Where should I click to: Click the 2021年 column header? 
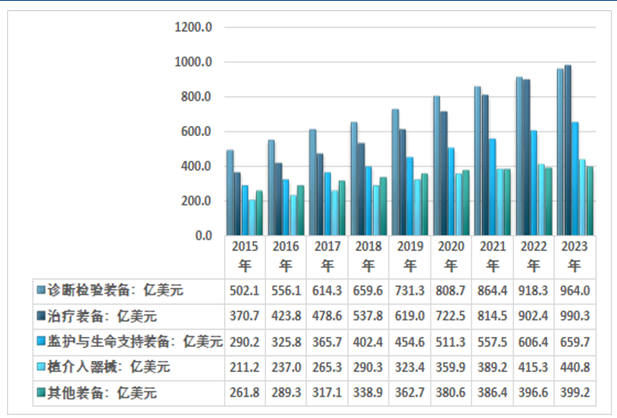493,256
